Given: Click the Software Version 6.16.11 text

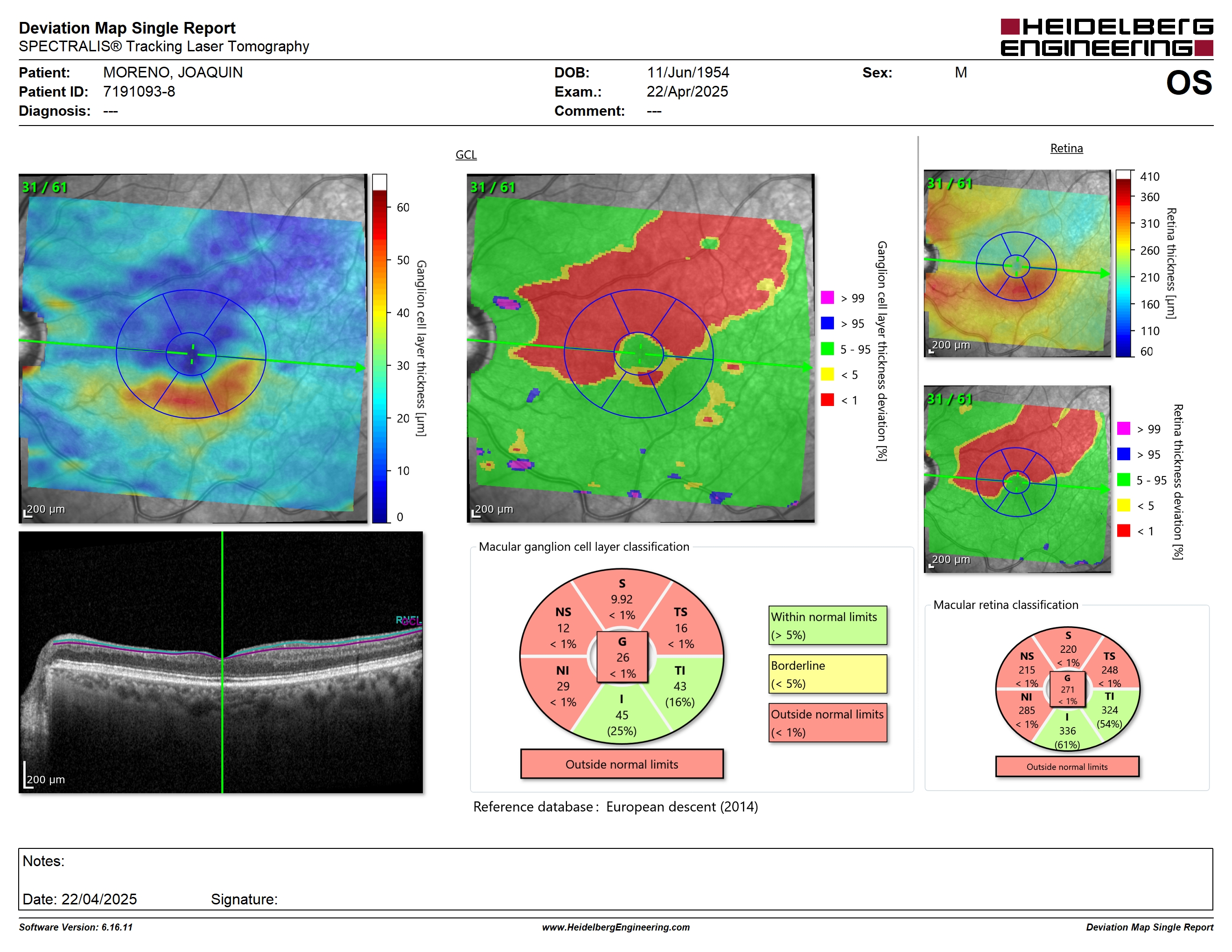Looking at the screenshot, I should 76,927.
